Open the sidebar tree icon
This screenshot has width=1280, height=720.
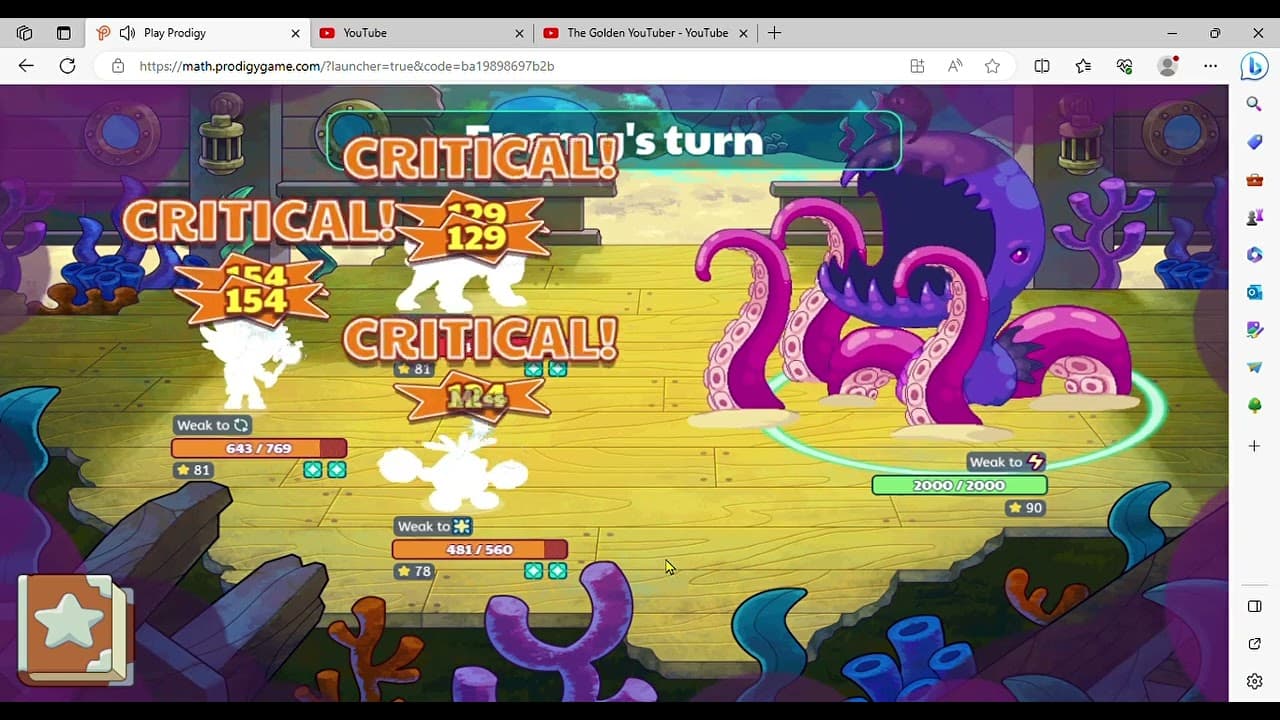[x=1254, y=405]
